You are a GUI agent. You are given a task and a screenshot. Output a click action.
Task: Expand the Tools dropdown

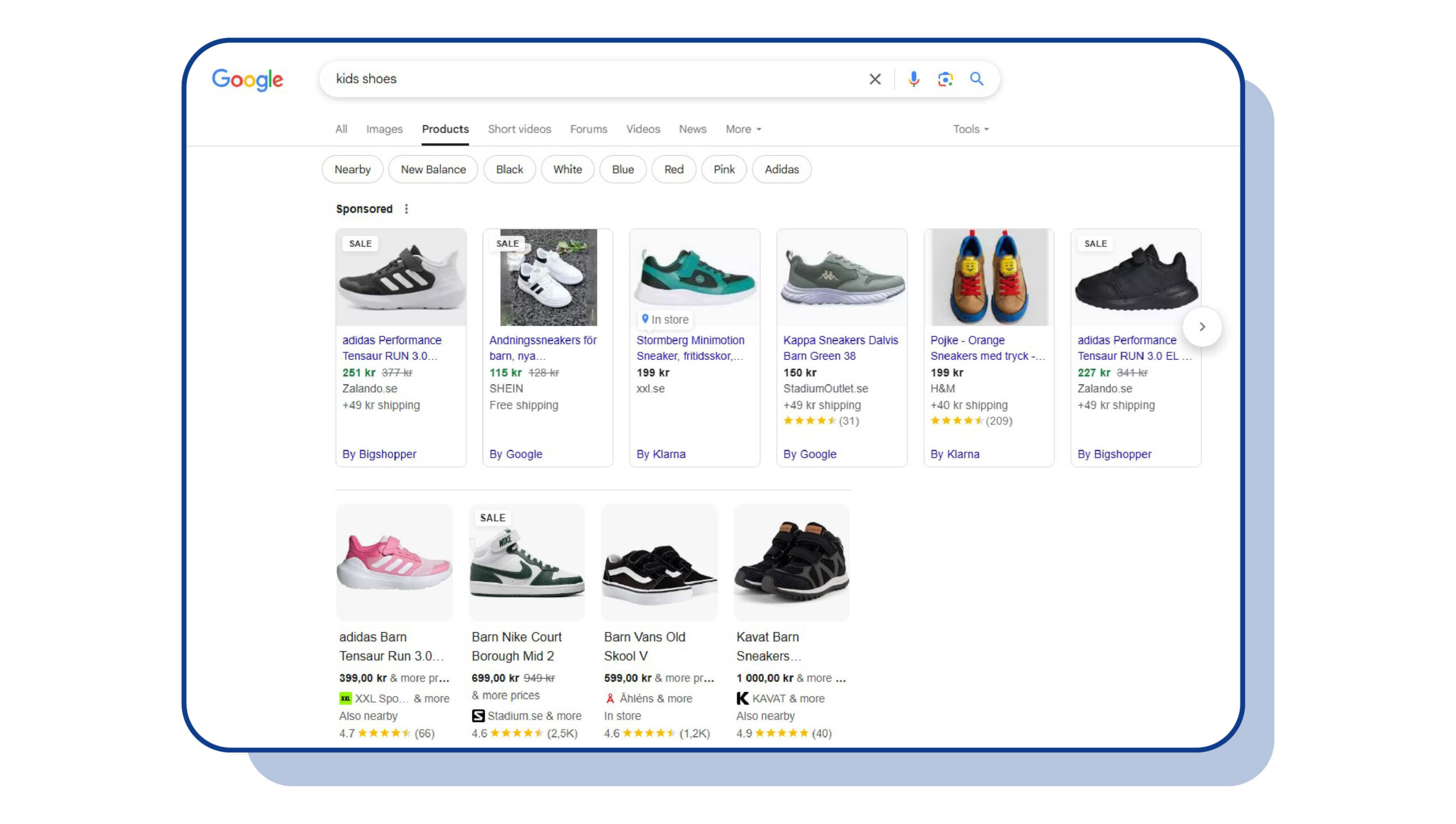click(x=971, y=129)
